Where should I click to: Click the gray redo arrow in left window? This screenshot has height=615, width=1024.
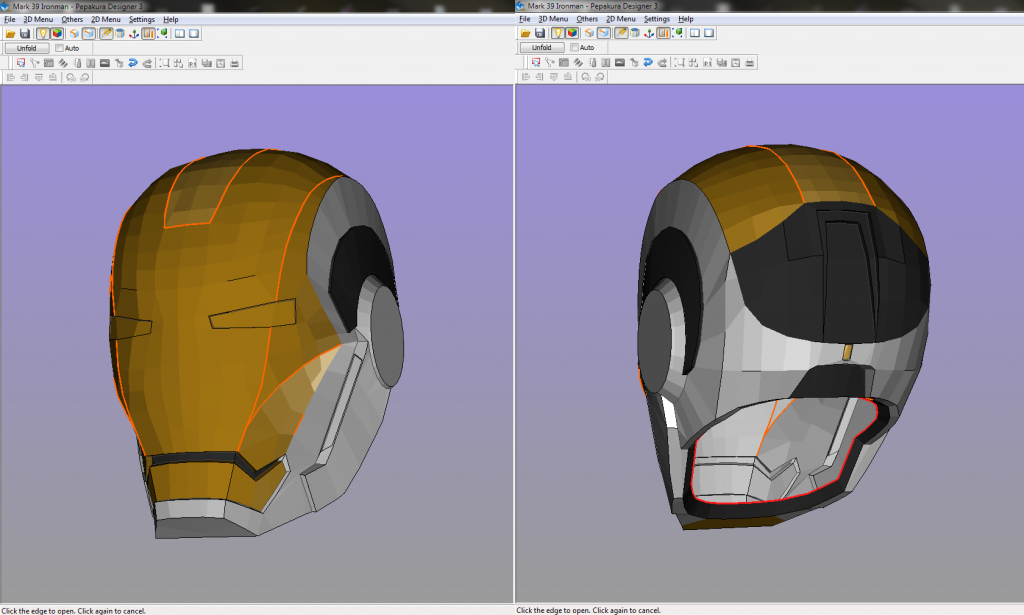(147, 63)
